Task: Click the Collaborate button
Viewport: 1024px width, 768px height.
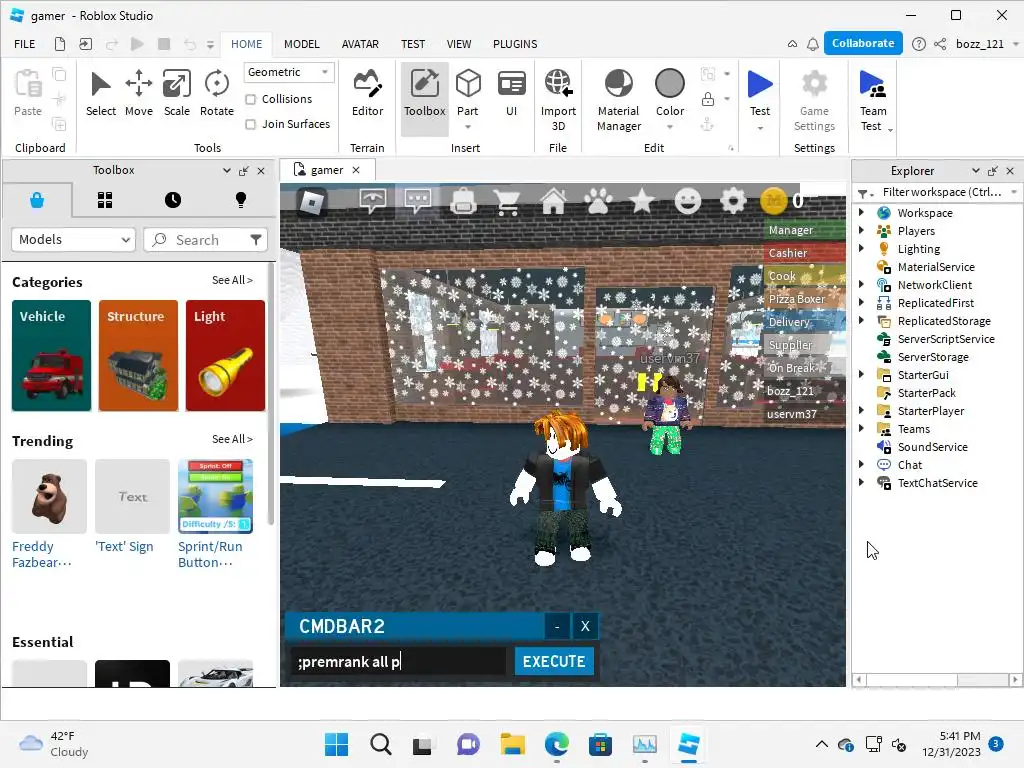Action: (863, 43)
